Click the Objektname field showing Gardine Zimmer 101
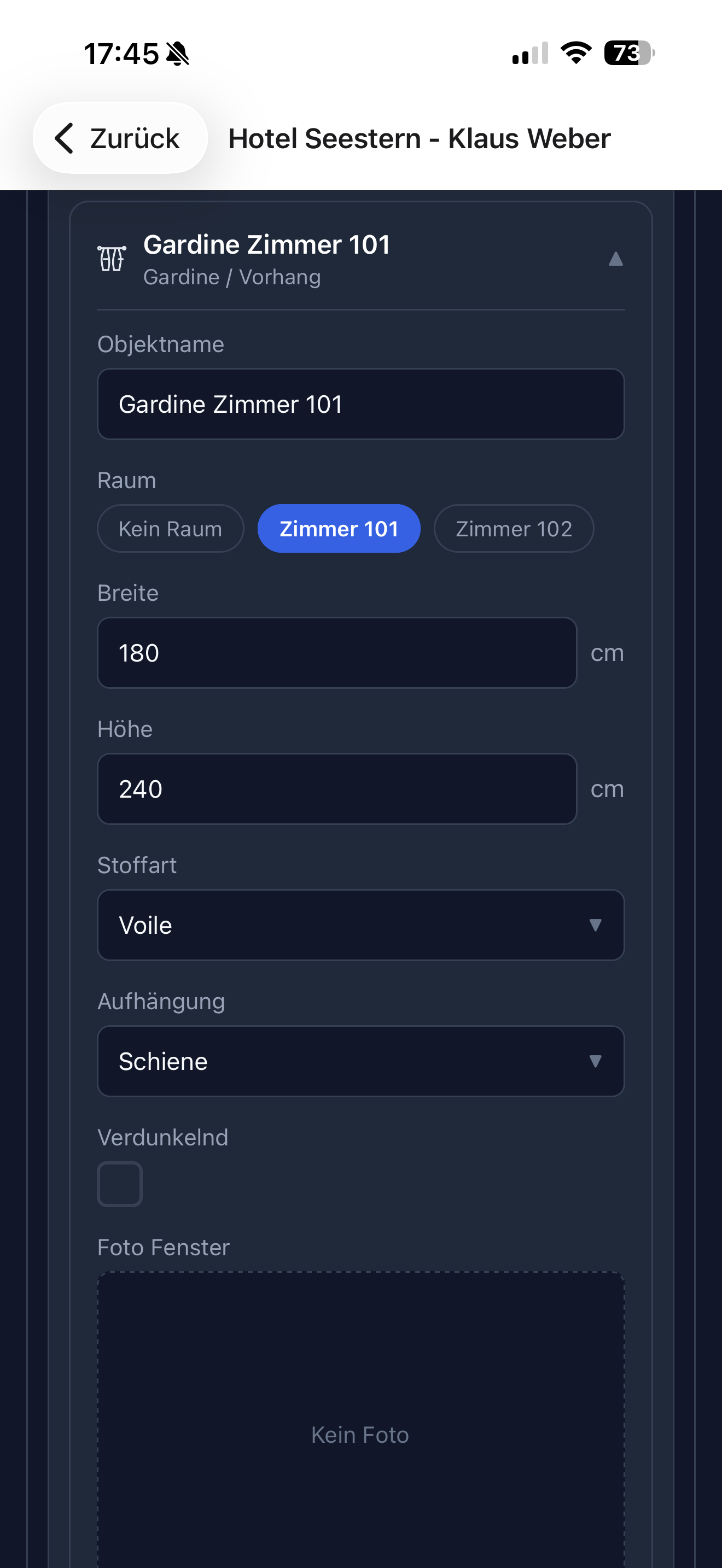722x1568 pixels. pyautogui.click(x=360, y=404)
